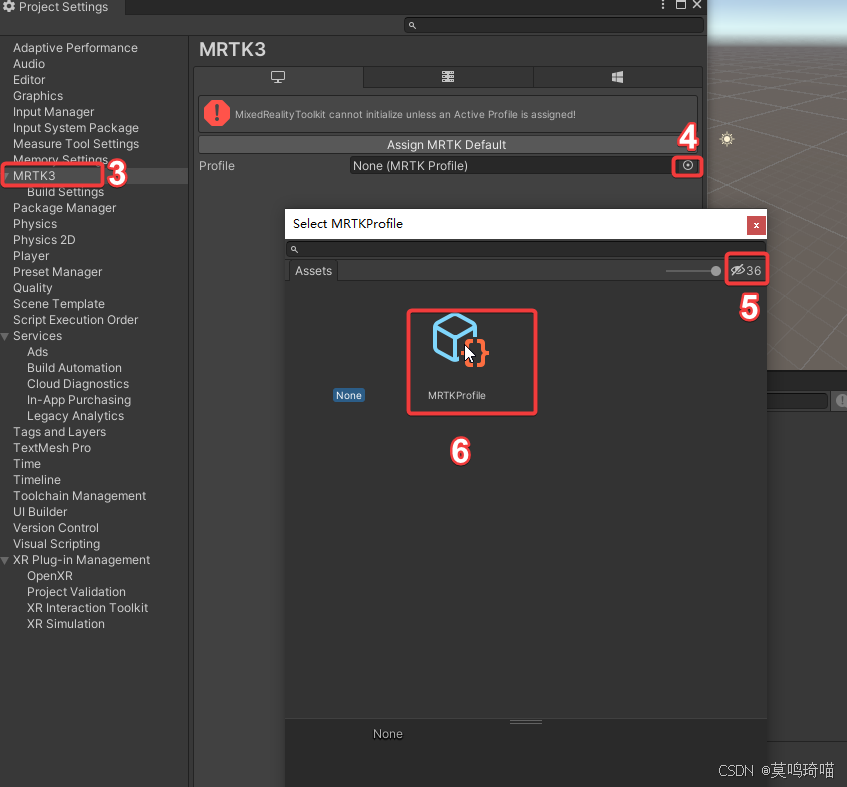847x787 pixels.
Task: Select the standalone desktop platform tab
Action: tap(278, 77)
